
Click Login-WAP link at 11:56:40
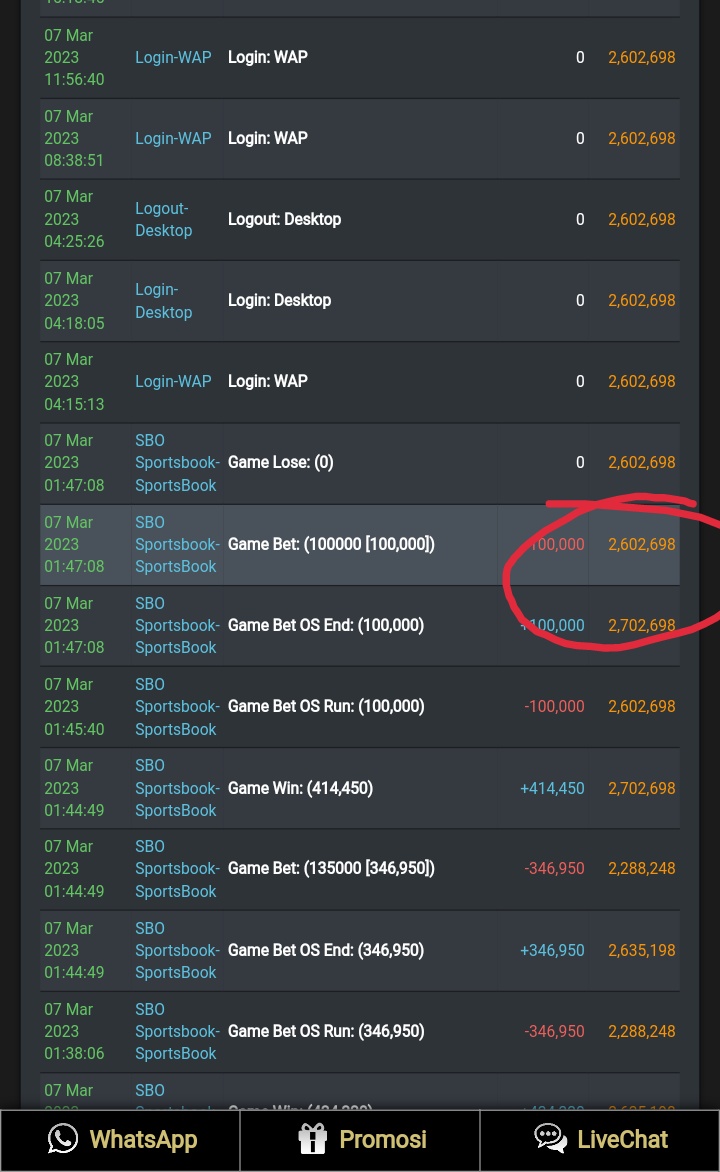173,58
